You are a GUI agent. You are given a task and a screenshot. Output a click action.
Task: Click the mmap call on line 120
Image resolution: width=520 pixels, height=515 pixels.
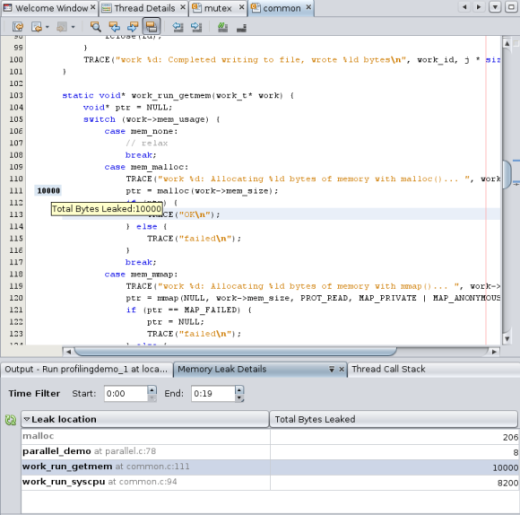click(168, 298)
